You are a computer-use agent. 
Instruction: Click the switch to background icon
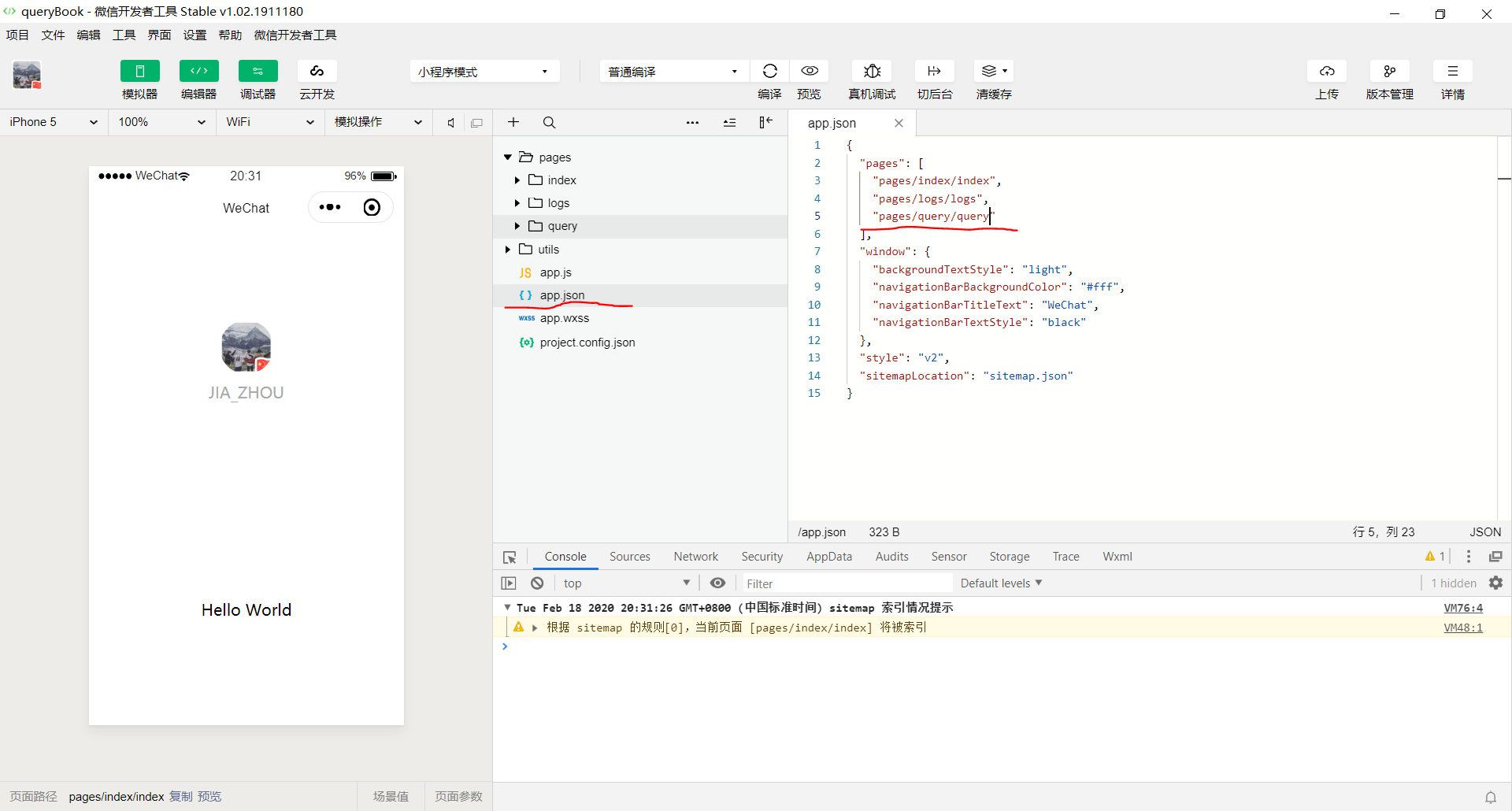coord(935,72)
